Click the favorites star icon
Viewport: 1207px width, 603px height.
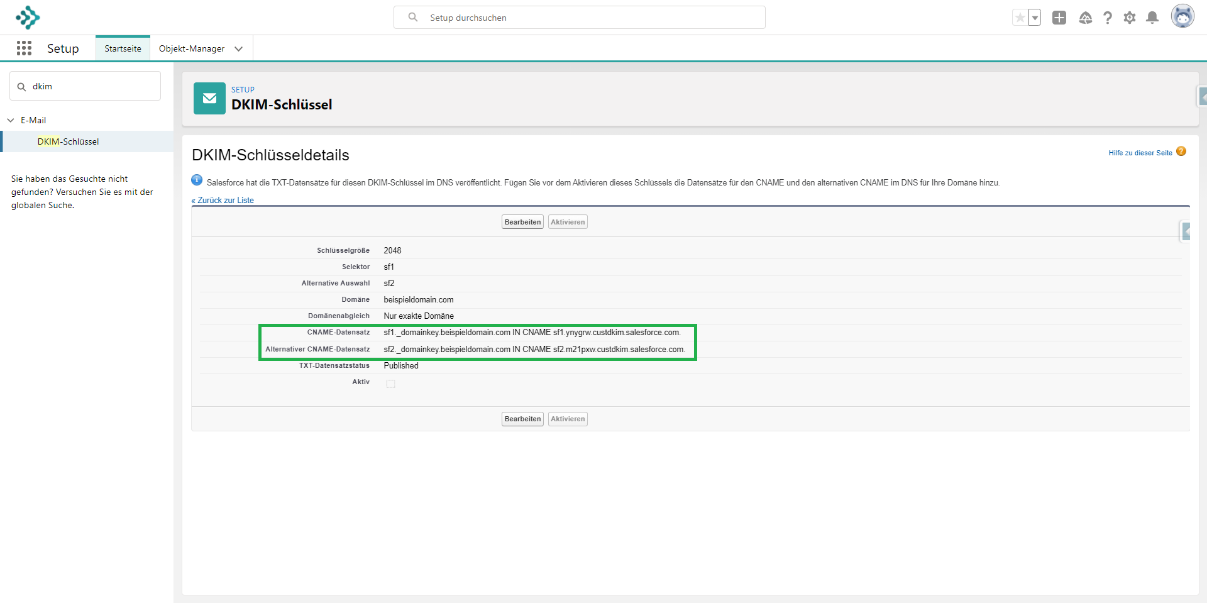pyautogui.click(x=1019, y=18)
